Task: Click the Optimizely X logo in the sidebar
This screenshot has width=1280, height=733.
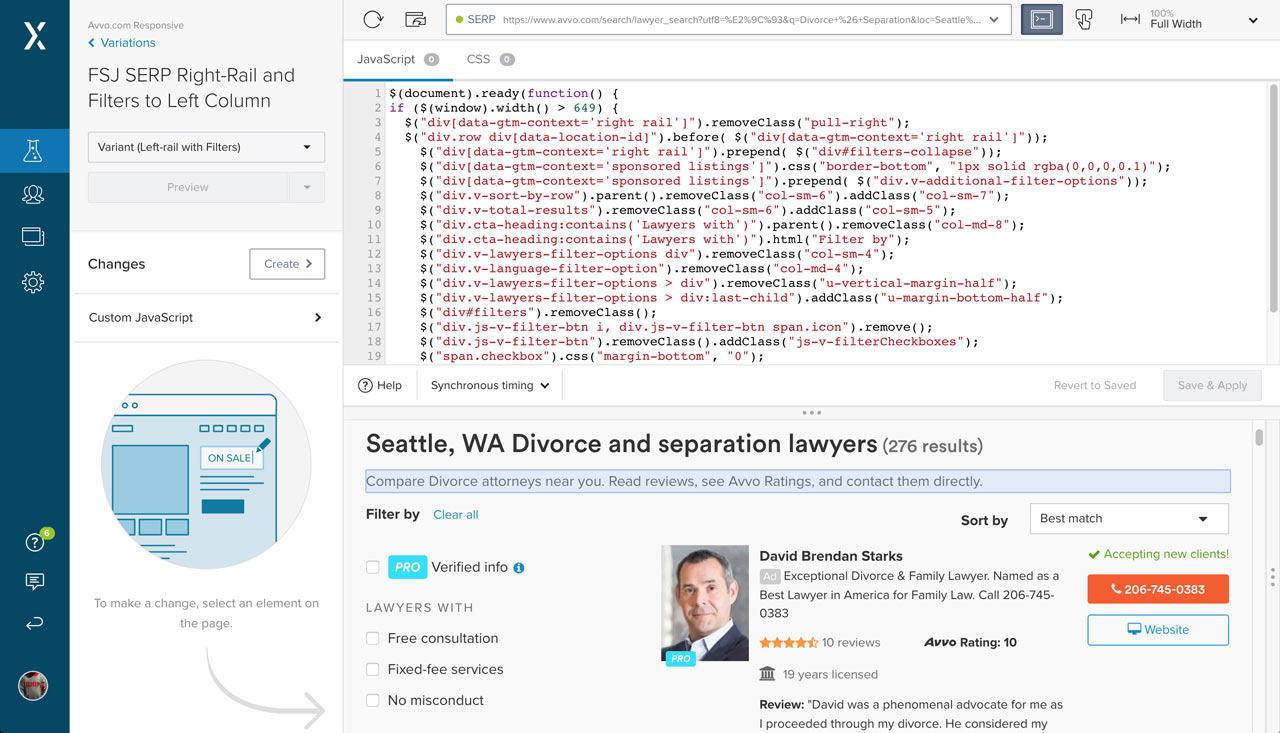Action: 34,37
